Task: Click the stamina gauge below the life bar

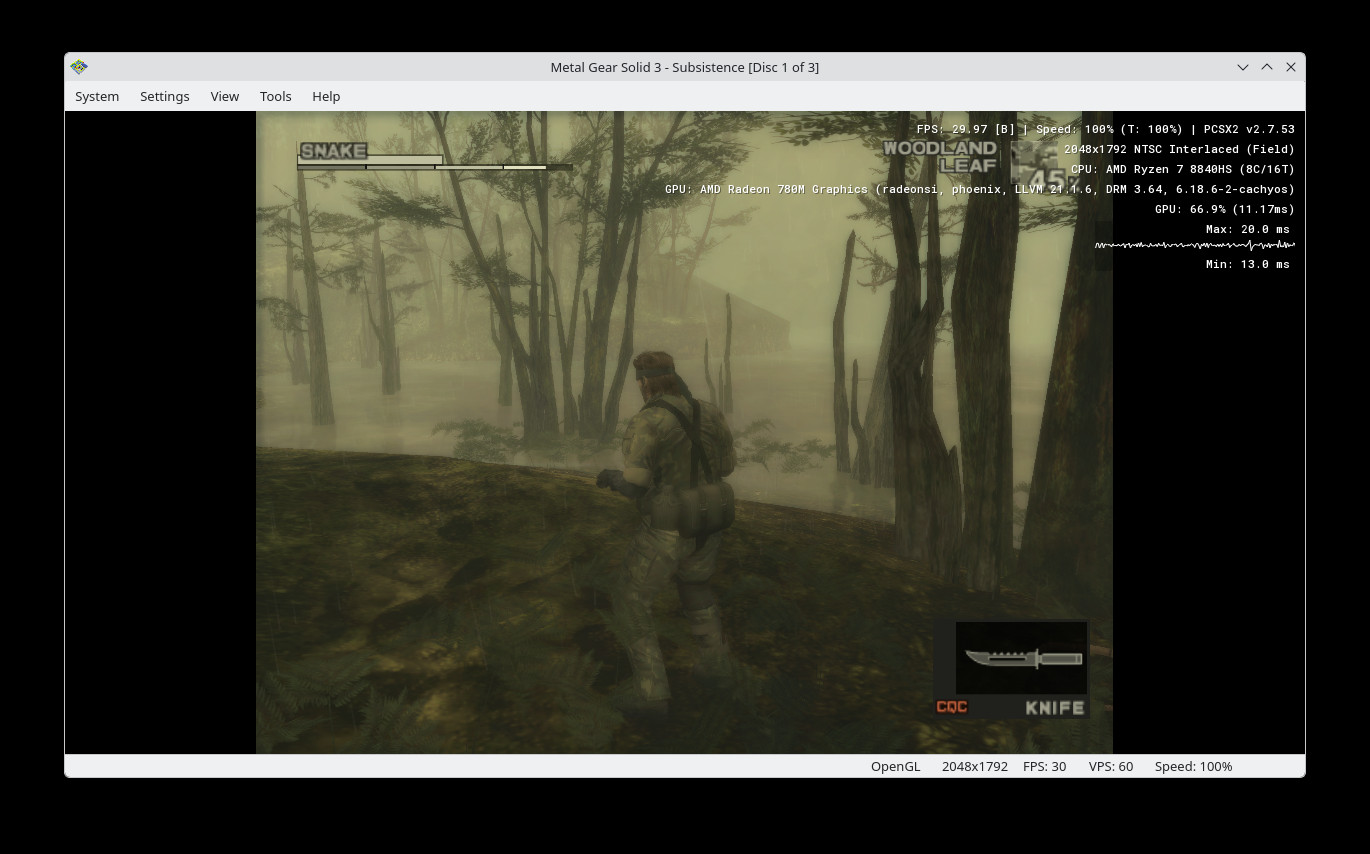Action: (x=435, y=167)
